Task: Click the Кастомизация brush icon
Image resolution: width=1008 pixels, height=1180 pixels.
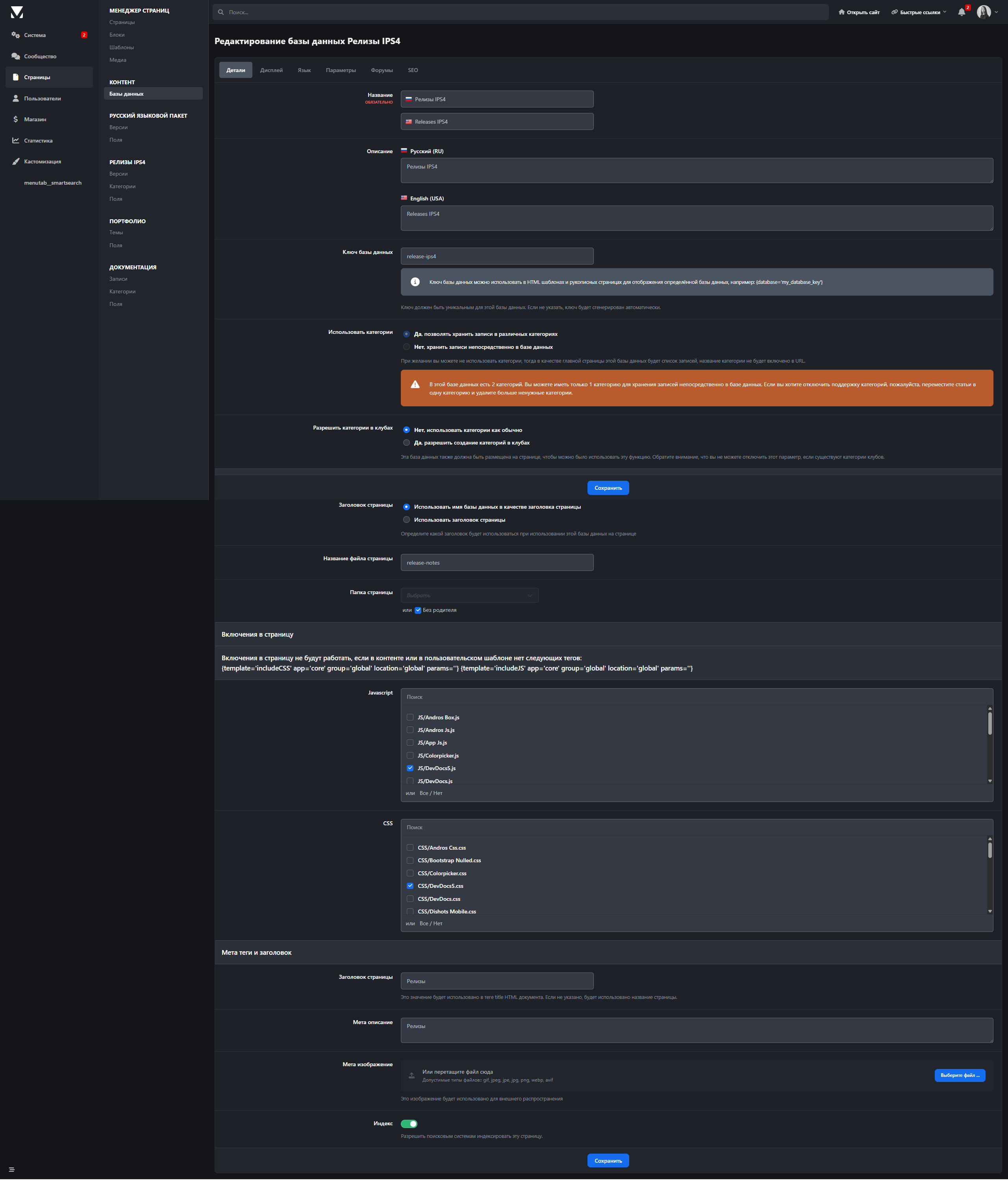Action: click(x=16, y=162)
